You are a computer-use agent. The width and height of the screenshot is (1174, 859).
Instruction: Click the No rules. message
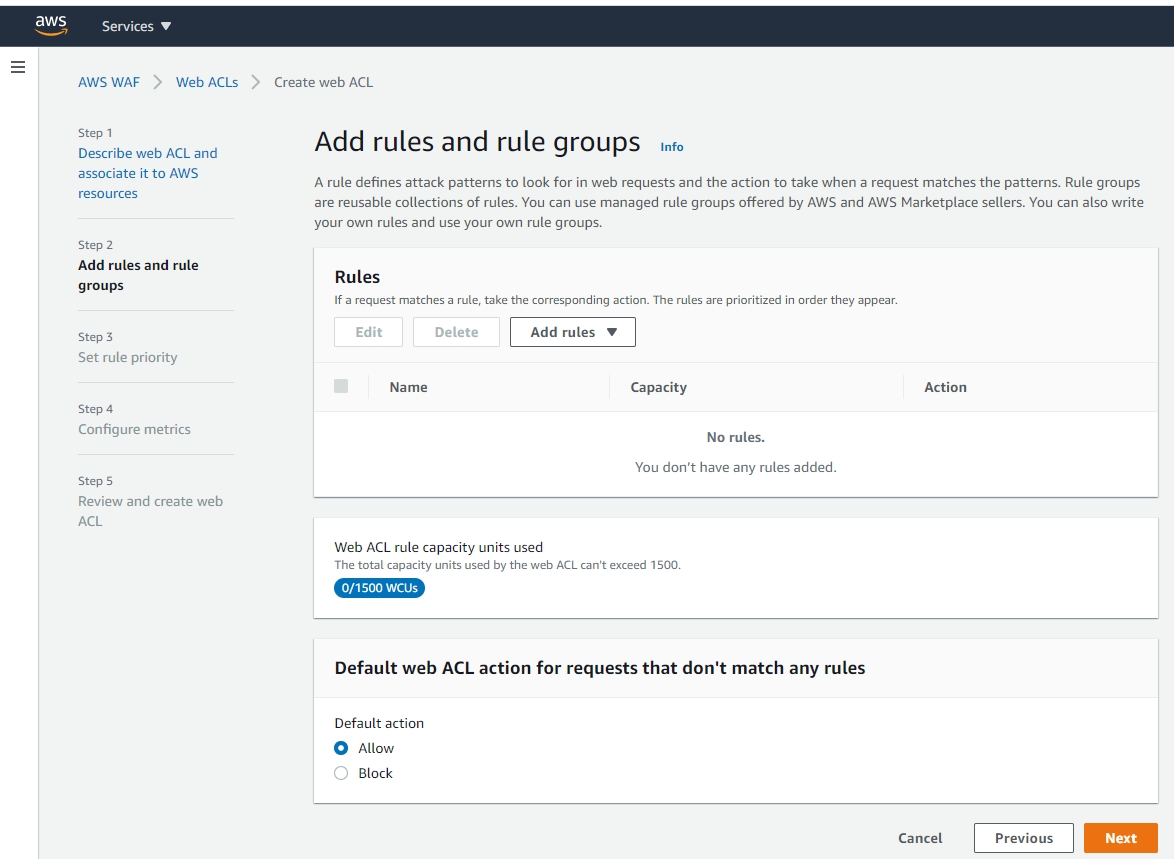pyautogui.click(x=735, y=437)
